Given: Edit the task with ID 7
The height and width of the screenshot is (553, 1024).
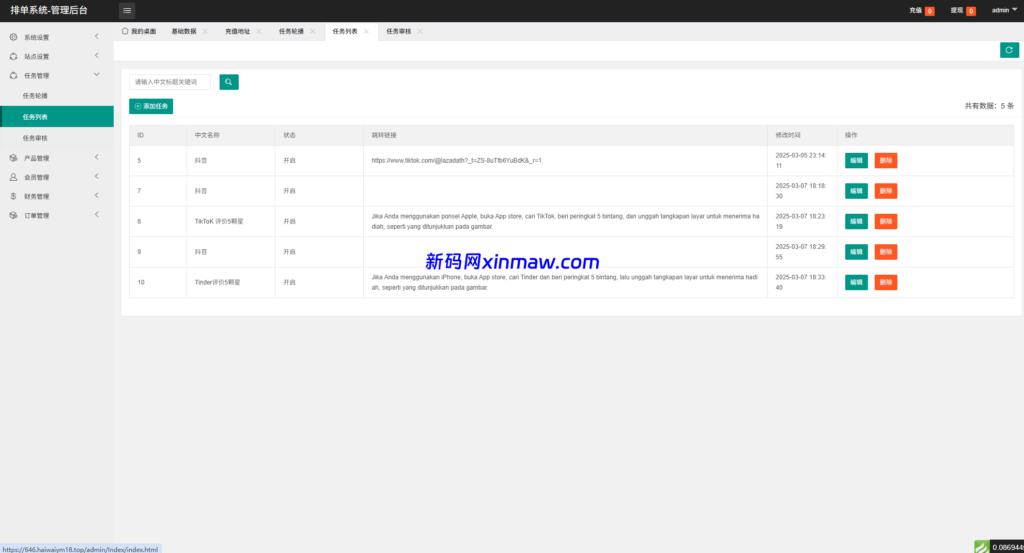Looking at the screenshot, I should (x=856, y=191).
